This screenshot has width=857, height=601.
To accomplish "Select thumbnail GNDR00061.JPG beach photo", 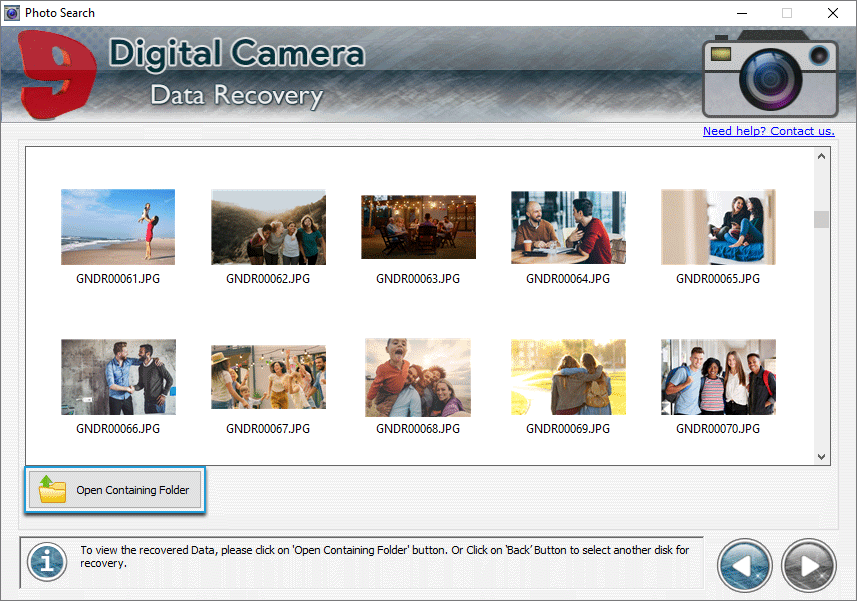I will coord(118,227).
